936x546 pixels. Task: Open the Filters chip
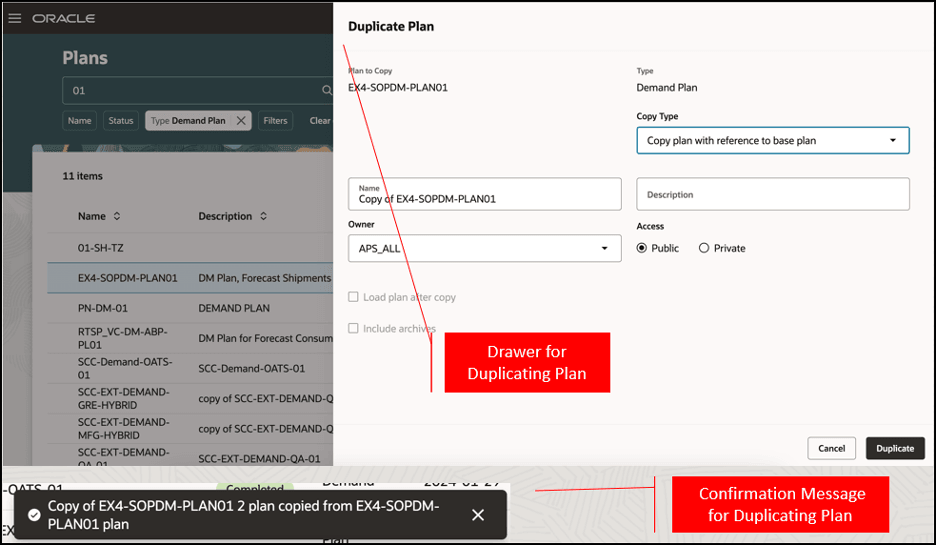(275, 121)
